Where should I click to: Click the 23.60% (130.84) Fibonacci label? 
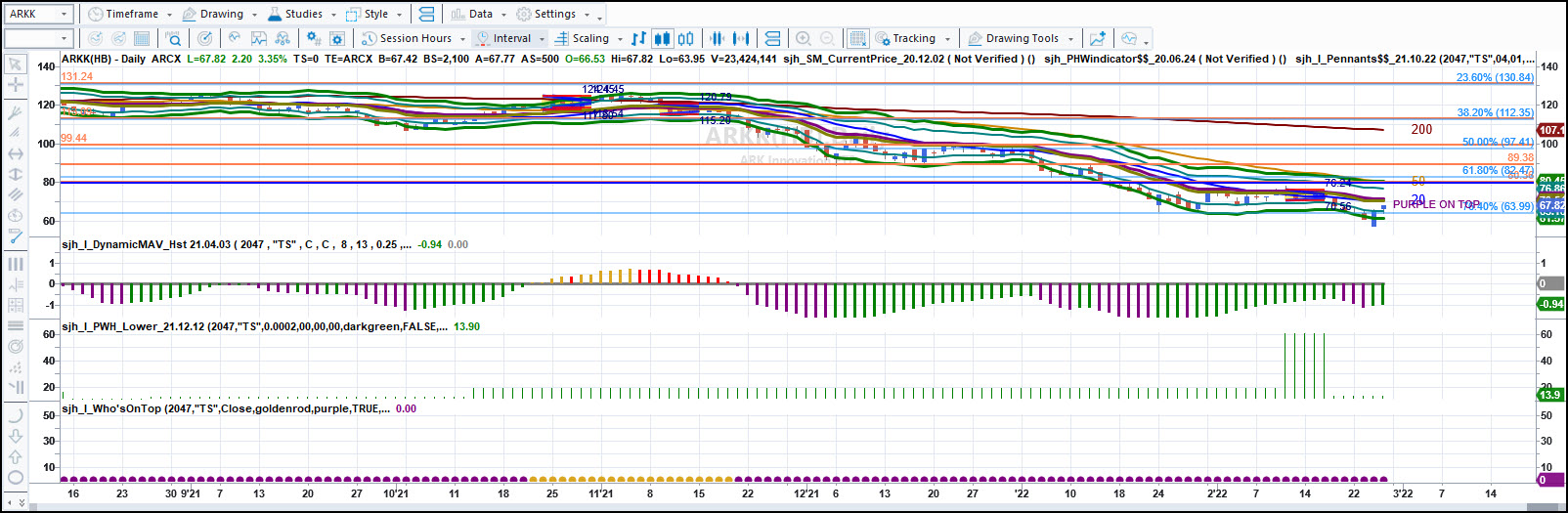coord(1495,77)
